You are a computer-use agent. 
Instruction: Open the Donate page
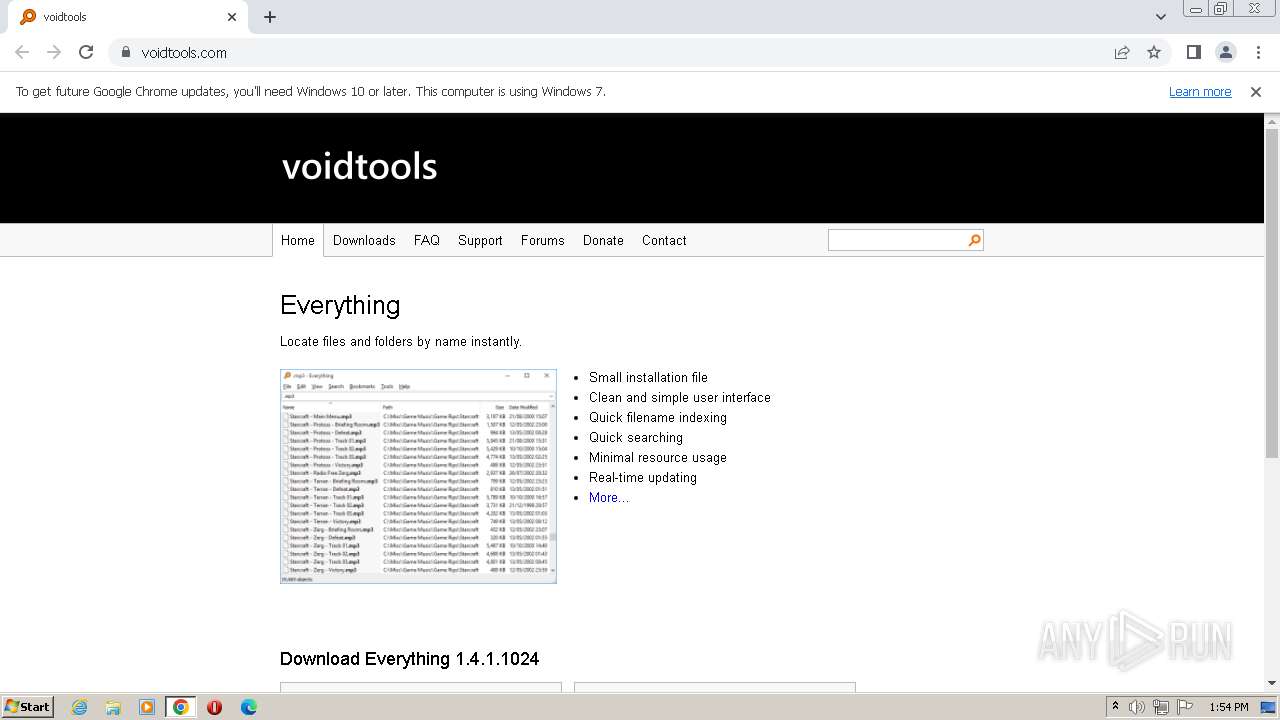[x=603, y=240]
